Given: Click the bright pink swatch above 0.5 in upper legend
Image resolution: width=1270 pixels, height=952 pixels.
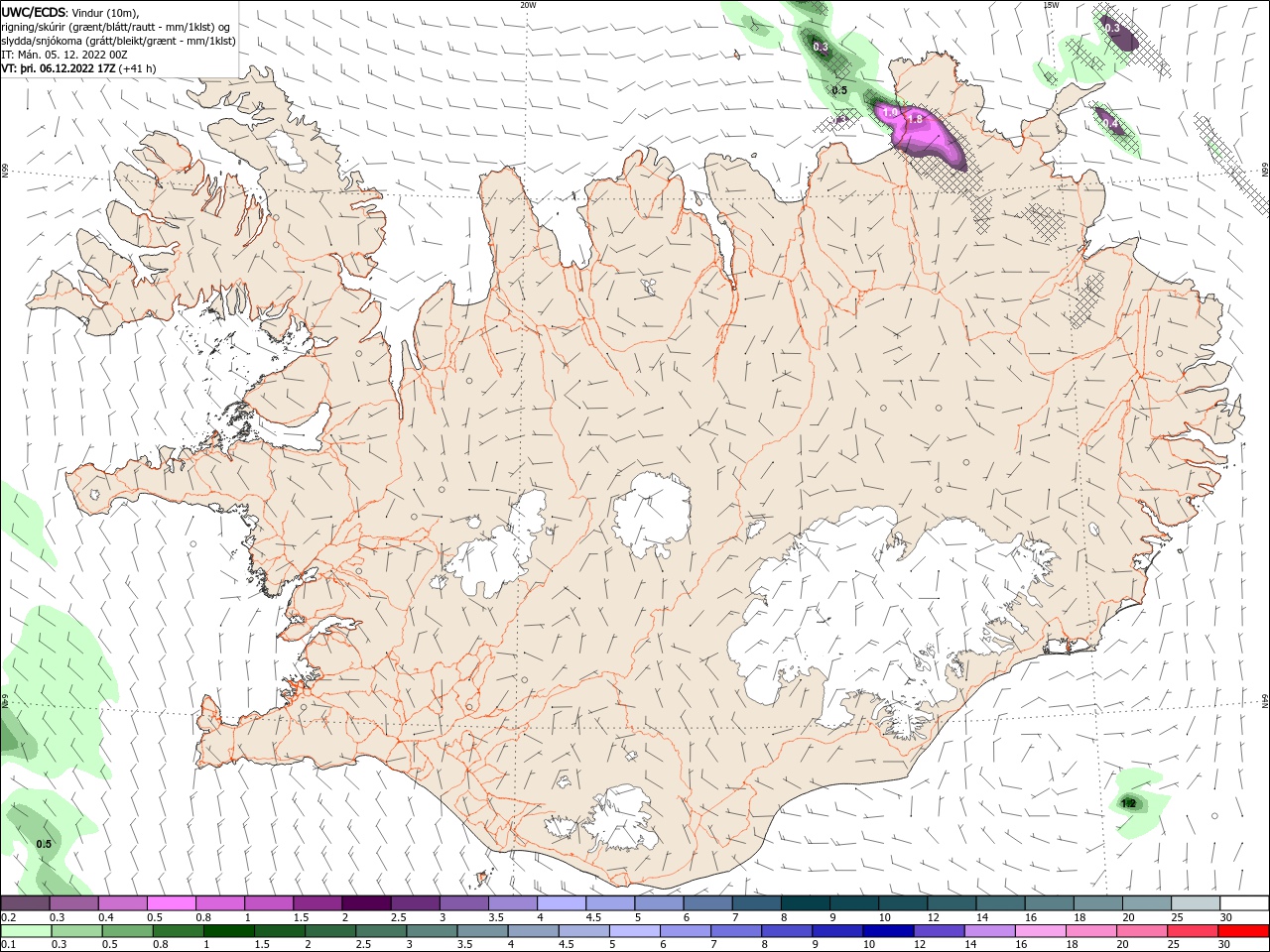Looking at the screenshot, I should tap(171, 903).
